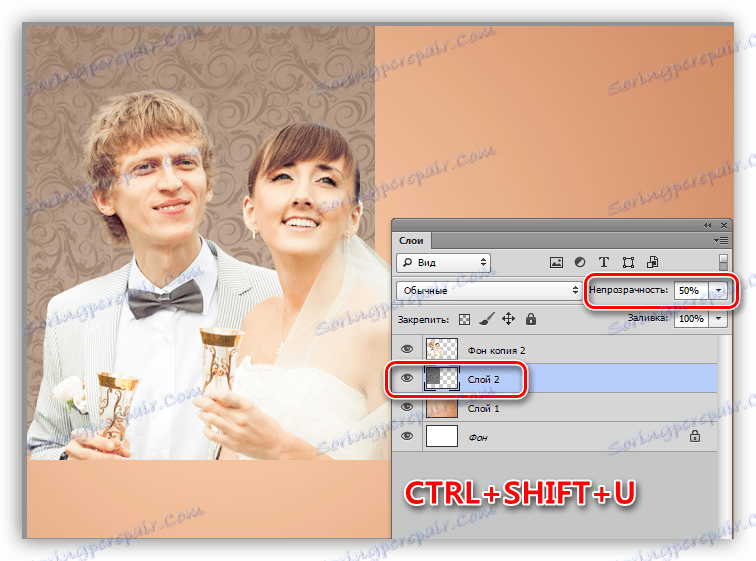
Task: Hide the Фон layer
Action: coord(407,436)
